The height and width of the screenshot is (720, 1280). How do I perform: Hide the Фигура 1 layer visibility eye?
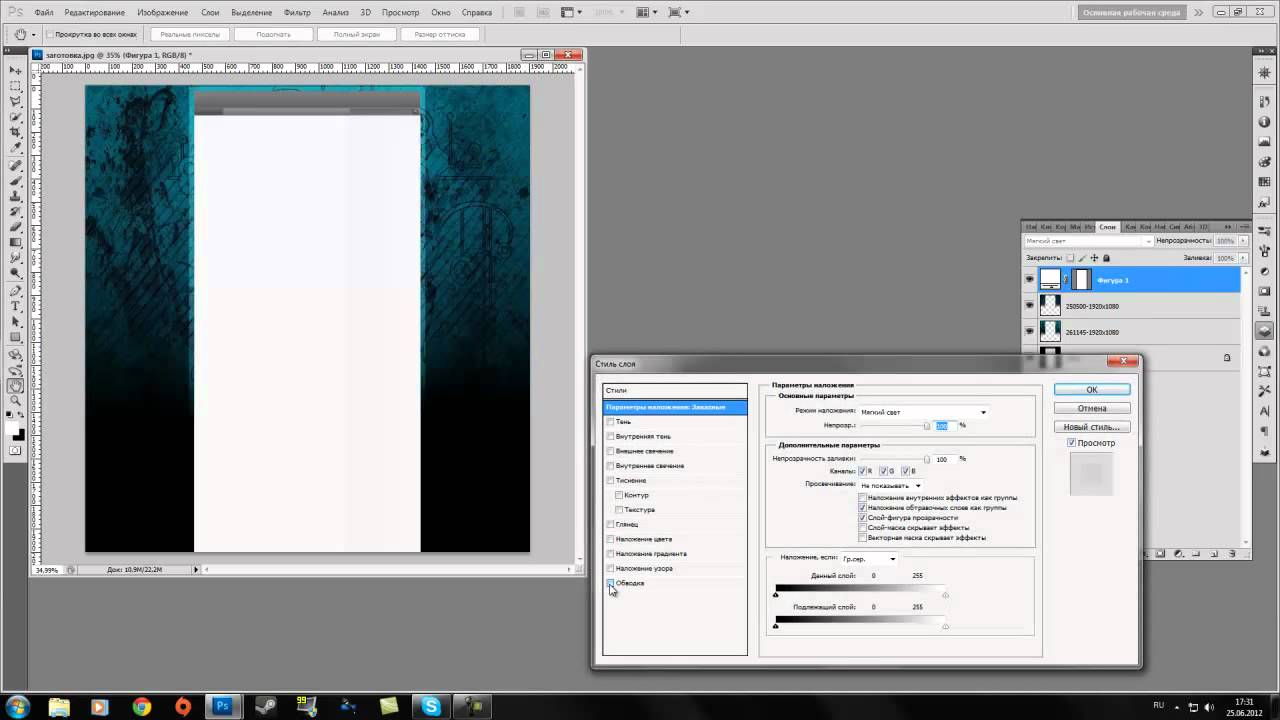1029,280
